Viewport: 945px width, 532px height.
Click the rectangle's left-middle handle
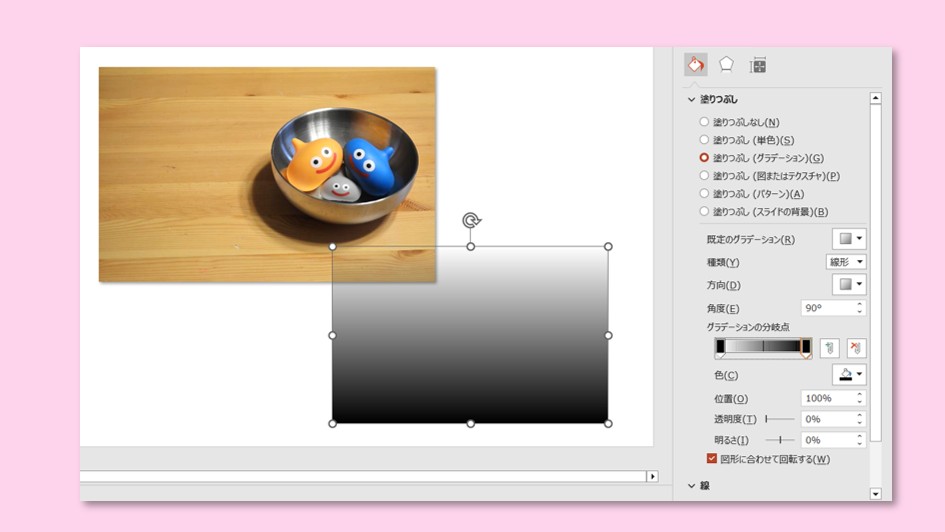click(x=333, y=335)
